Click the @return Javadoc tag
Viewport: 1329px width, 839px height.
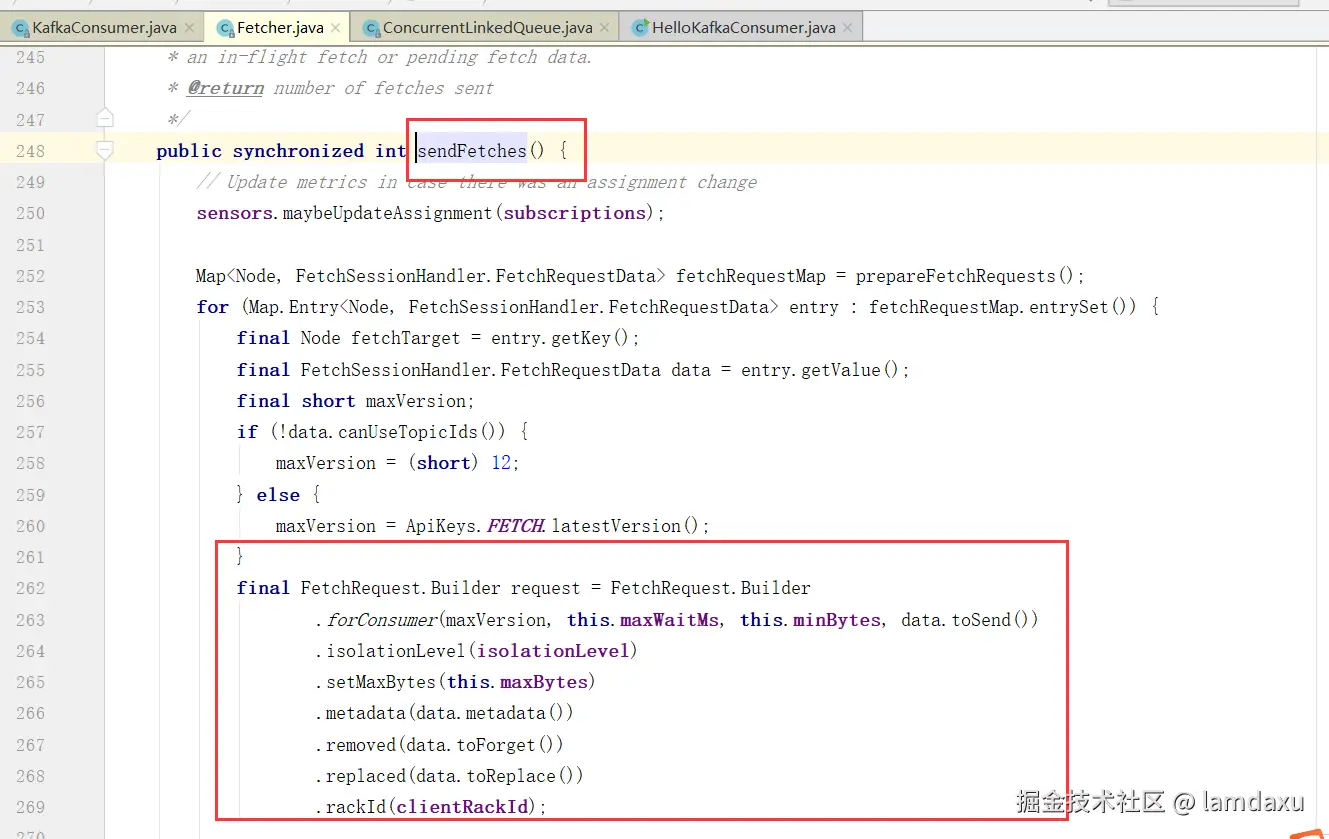tap(226, 88)
